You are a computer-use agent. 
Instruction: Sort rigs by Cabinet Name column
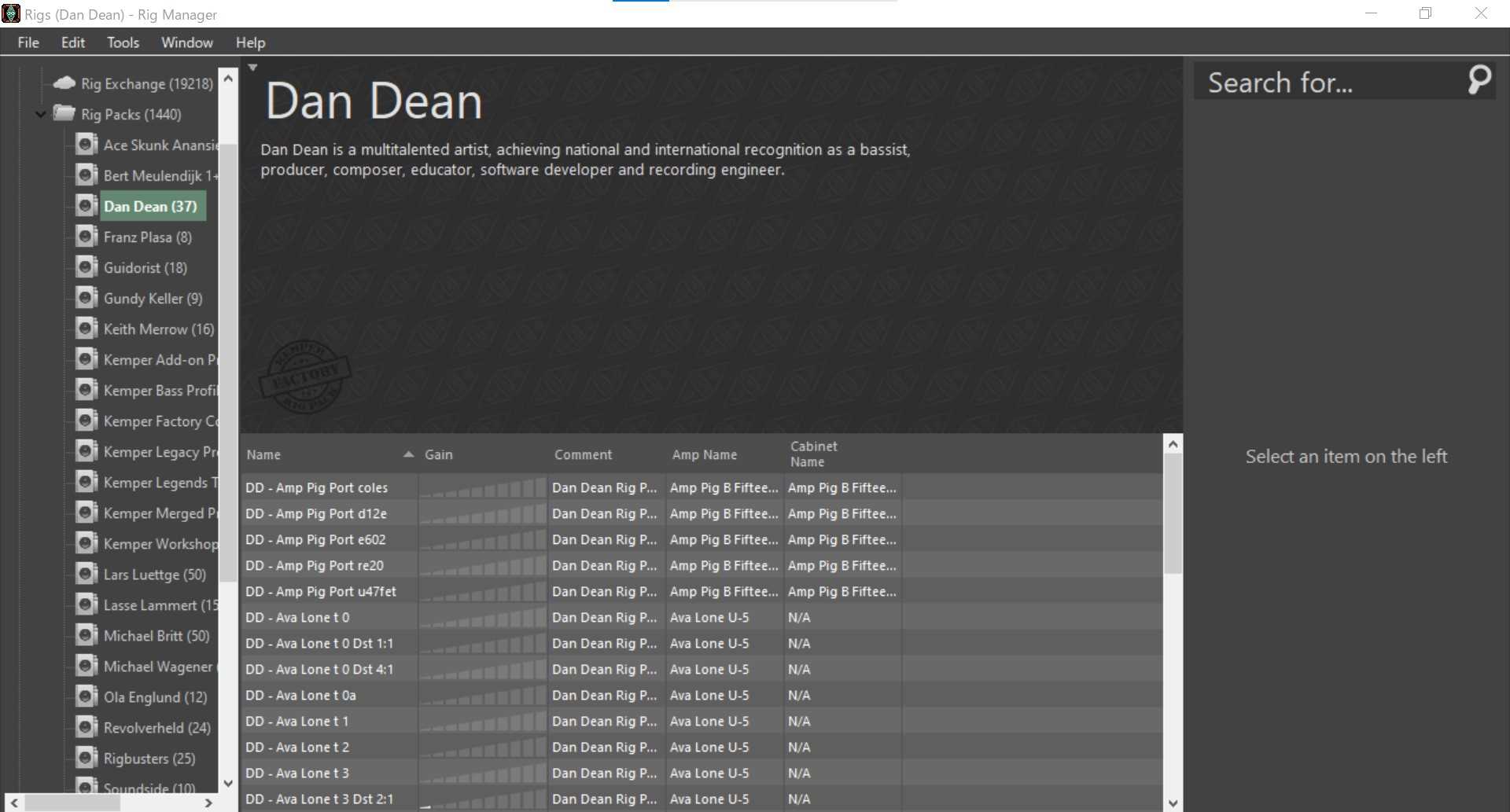click(x=814, y=454)
